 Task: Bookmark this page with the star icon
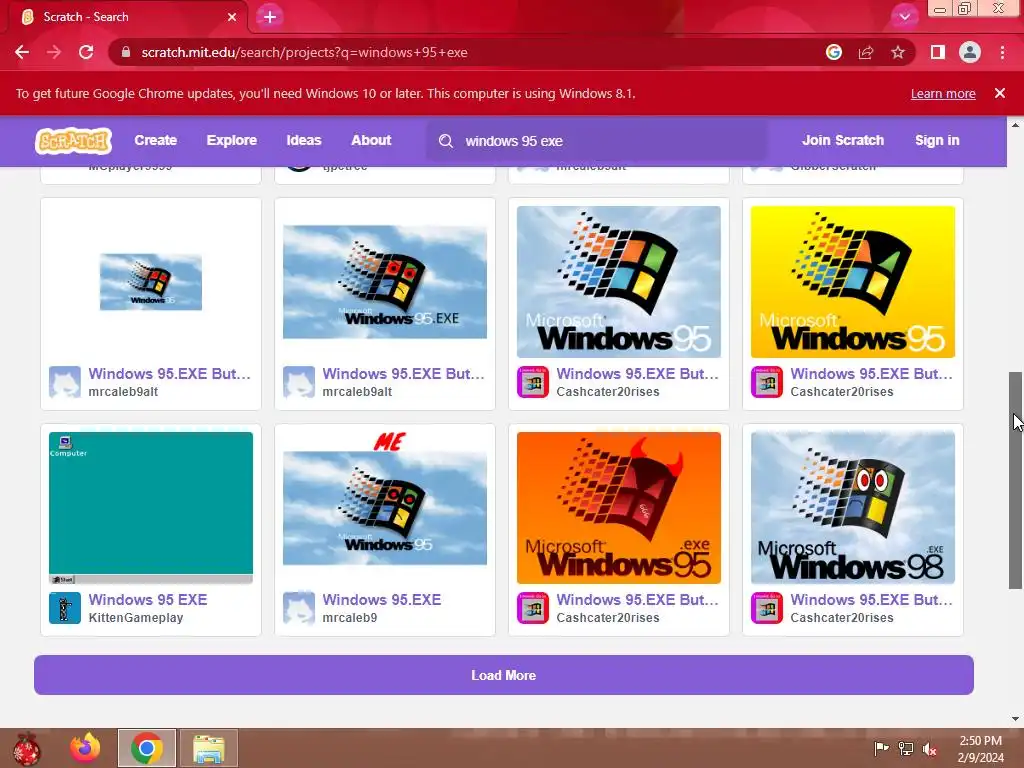pyautogui.click(x=898, y=52)
